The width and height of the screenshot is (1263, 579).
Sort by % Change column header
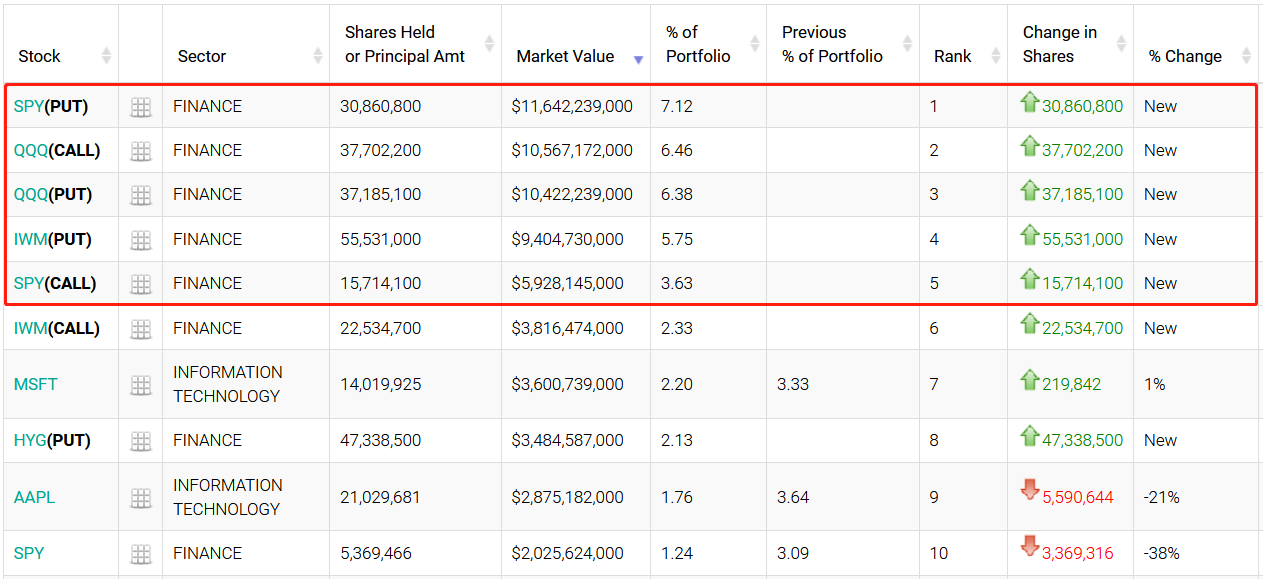(1185, 56)
